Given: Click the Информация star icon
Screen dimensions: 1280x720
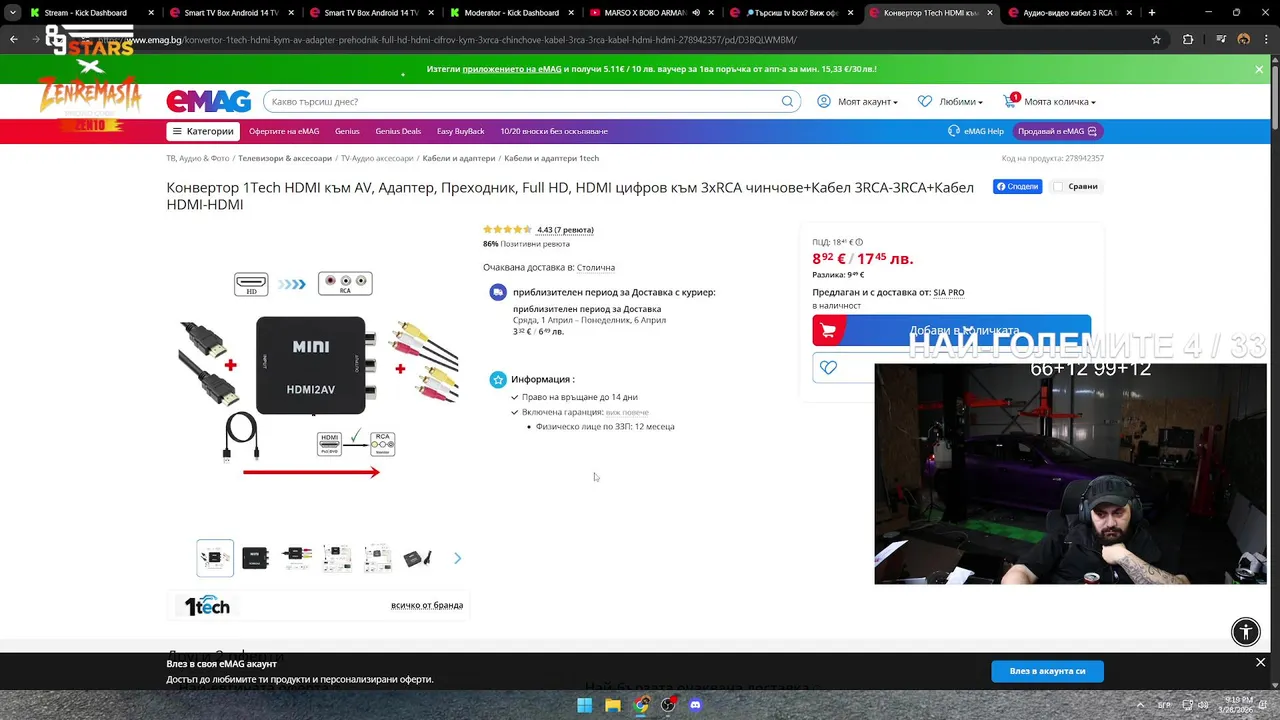Looking at the screenshot, I should pos(498,379).
